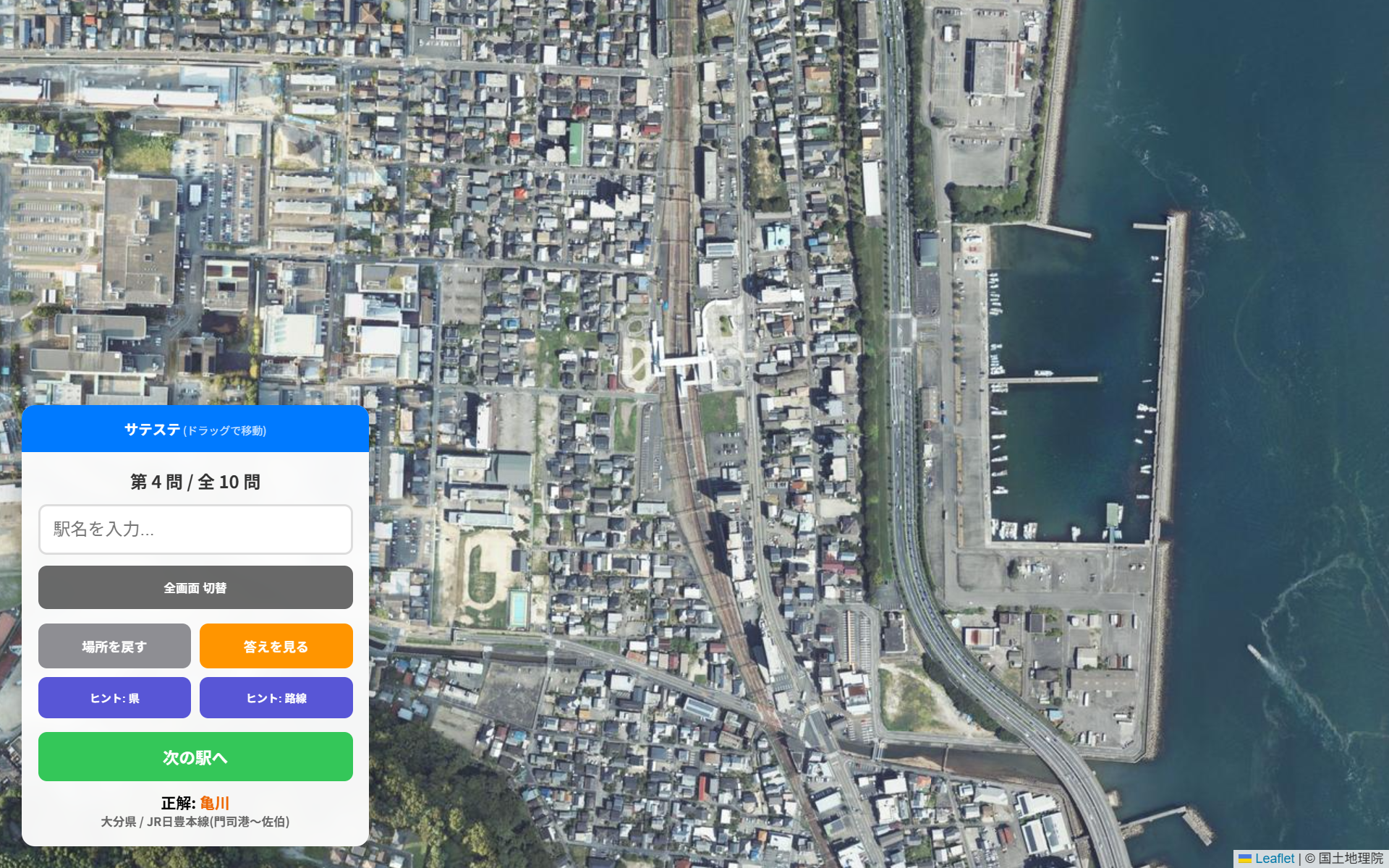The image size is (1389, 868).
Task: Show the railway line hint ヒント: 路線
Action: 276,698
